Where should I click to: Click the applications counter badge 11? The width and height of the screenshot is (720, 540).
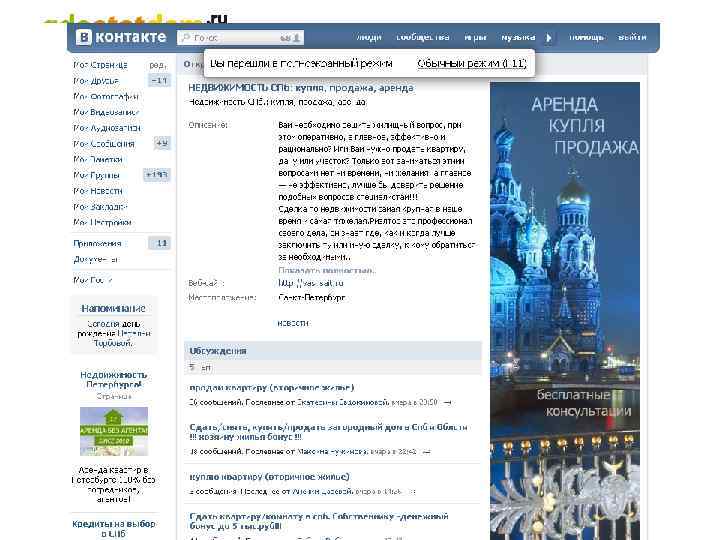tap(160, 243)
